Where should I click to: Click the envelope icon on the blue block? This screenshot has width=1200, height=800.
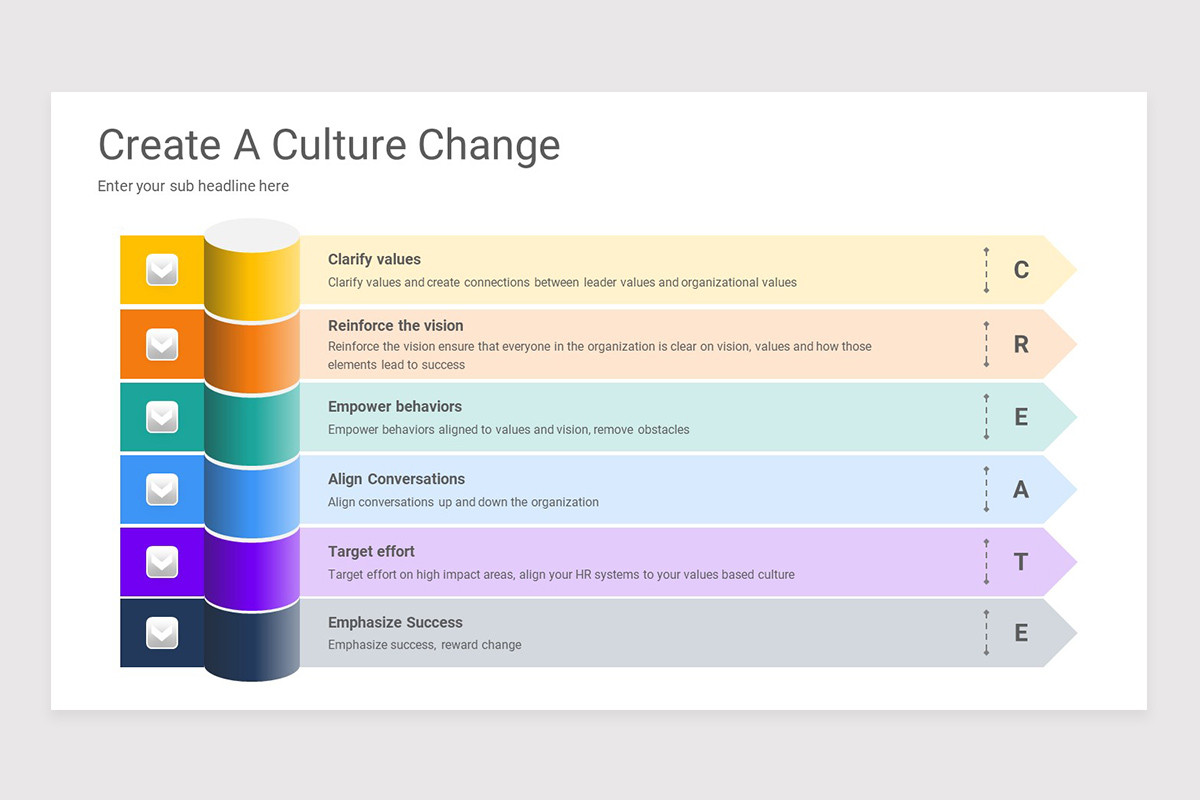(x=162, y=489)
